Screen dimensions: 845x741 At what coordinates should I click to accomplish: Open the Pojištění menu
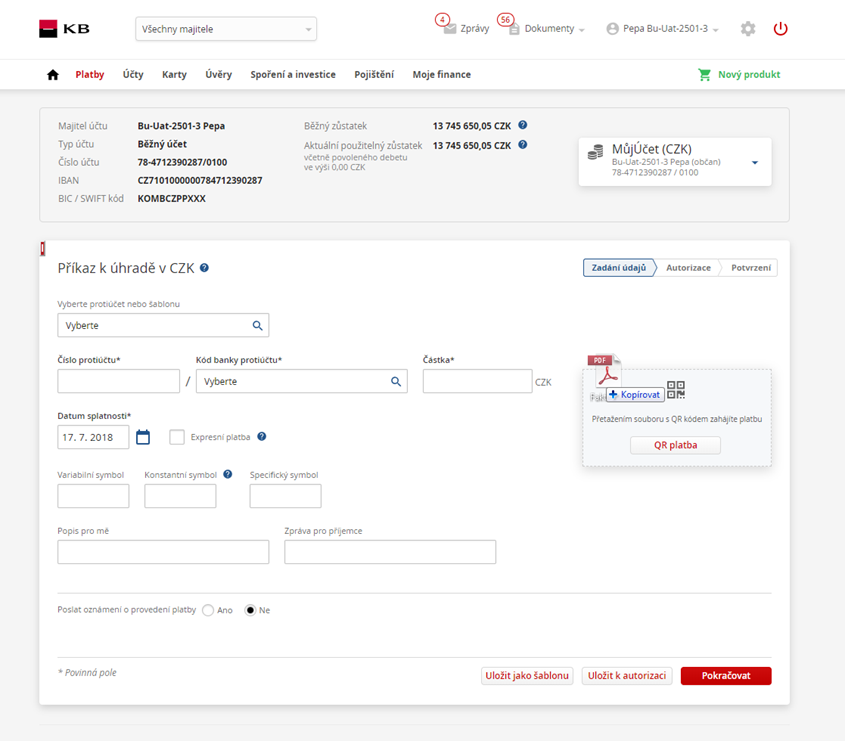(x=374, y=74)
